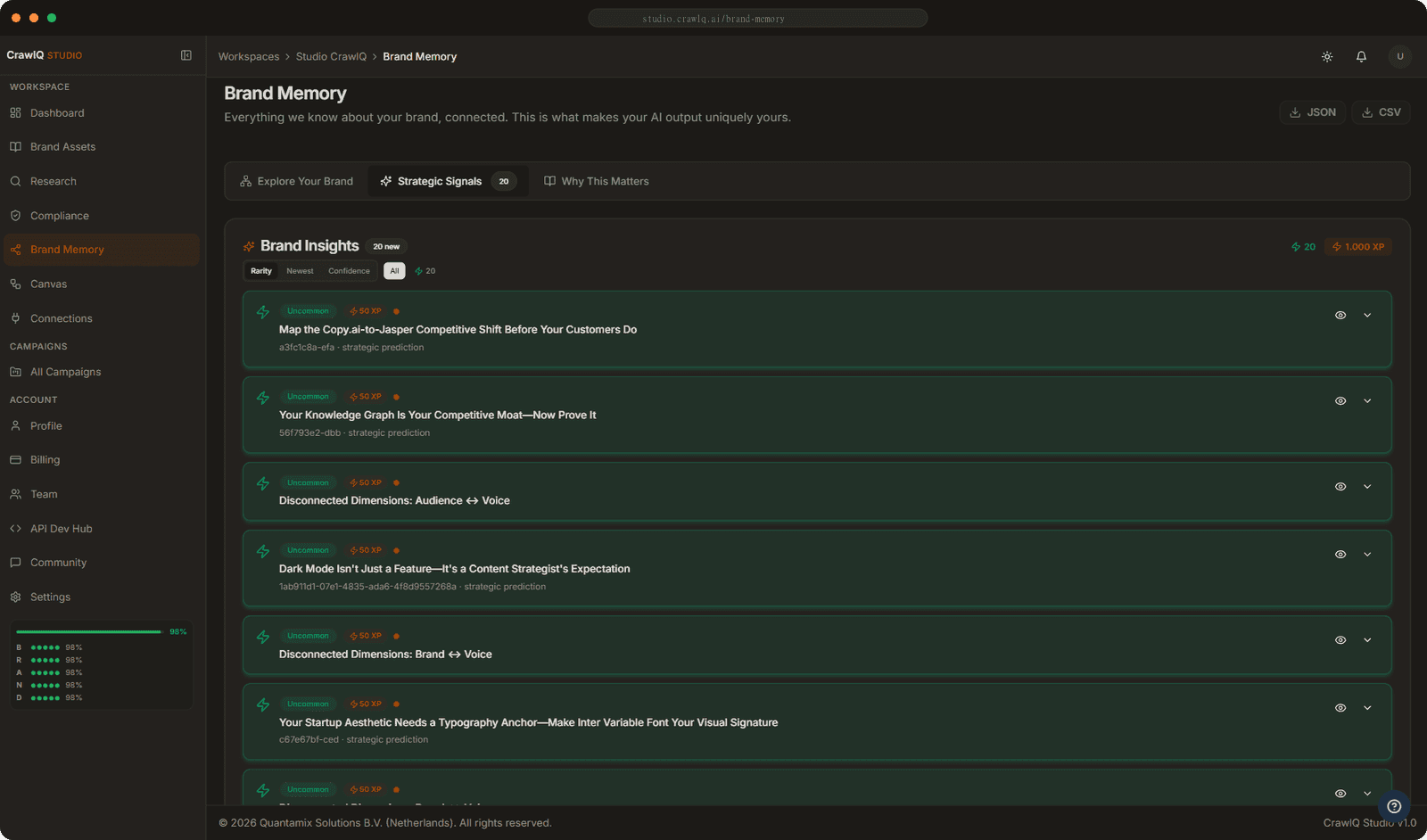The width and height of the screenshot is (1427, 840).
Task: Open the help question mark button
Action: 1394,806
